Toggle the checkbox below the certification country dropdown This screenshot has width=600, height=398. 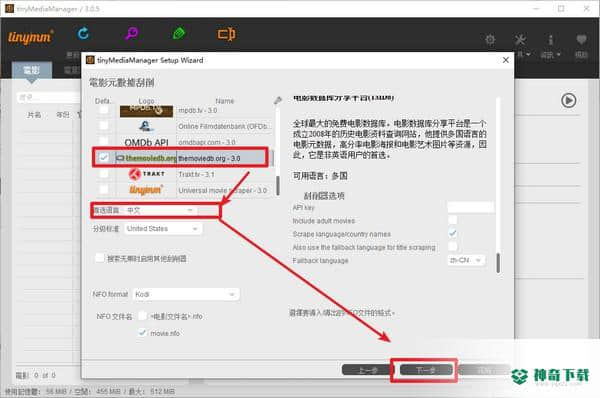[x=99, y=258]
